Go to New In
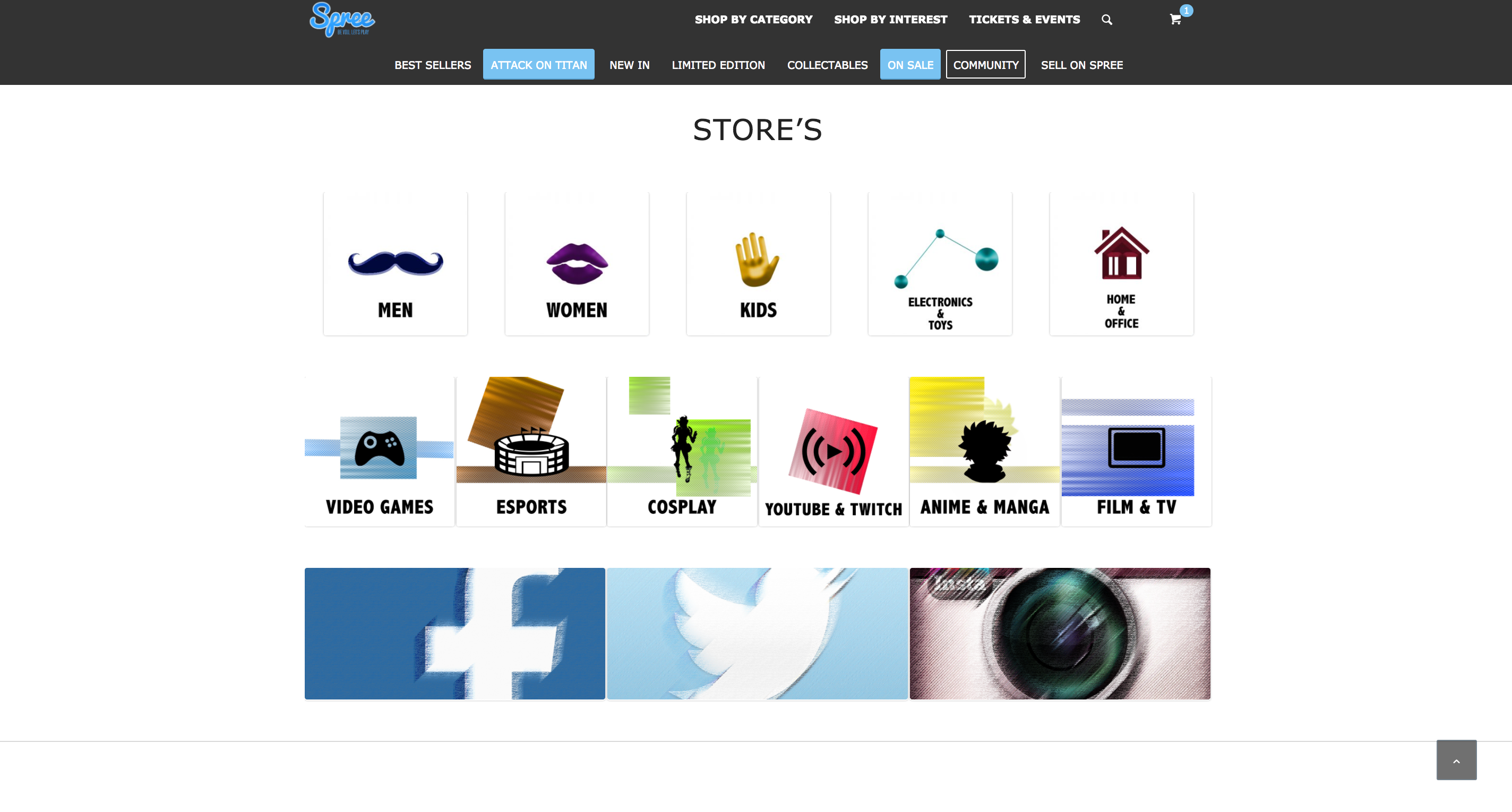This screenshot has width=1512, height=812. [629, 65]
